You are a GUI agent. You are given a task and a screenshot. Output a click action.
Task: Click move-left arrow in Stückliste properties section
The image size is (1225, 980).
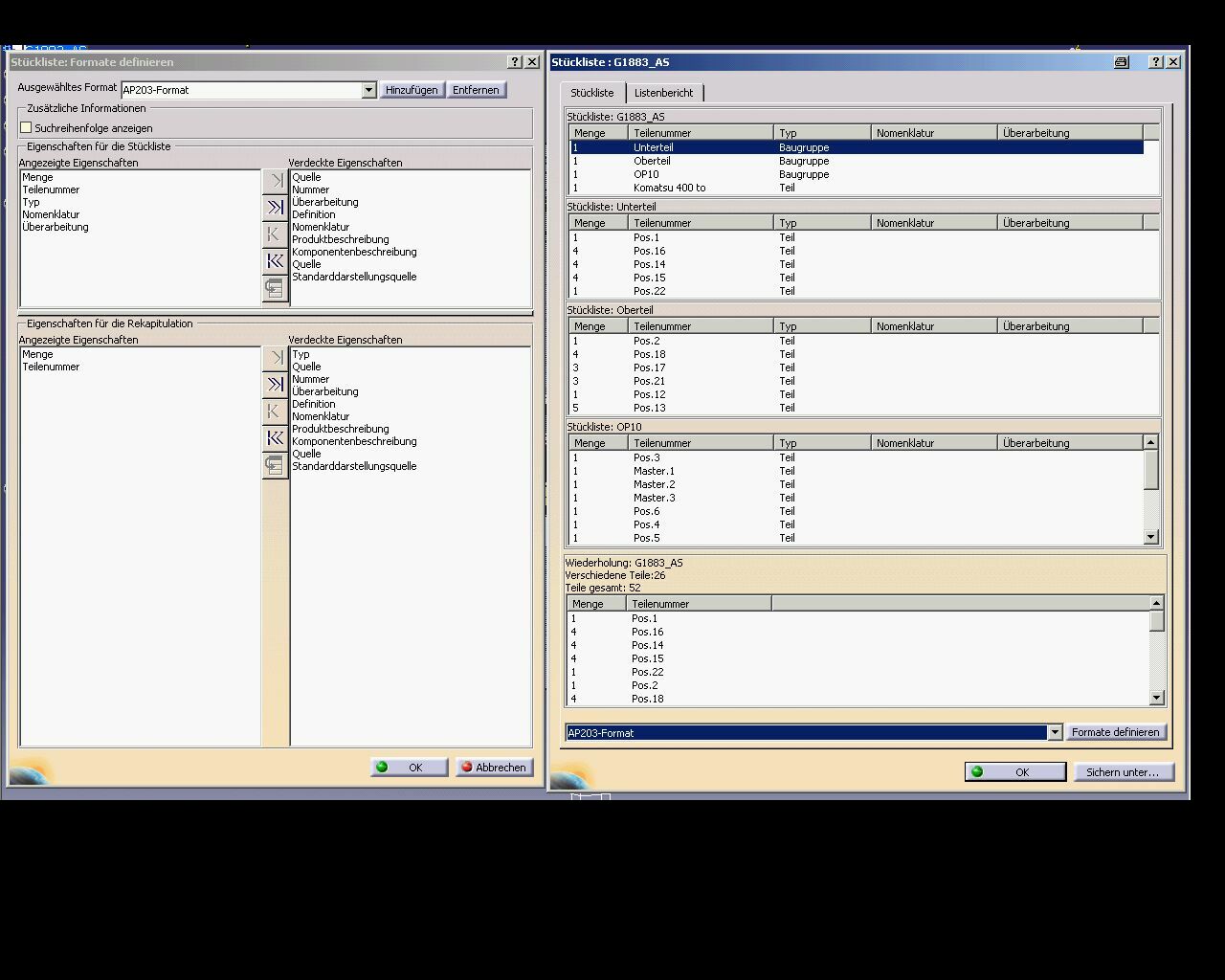click(x=275, y=234)
